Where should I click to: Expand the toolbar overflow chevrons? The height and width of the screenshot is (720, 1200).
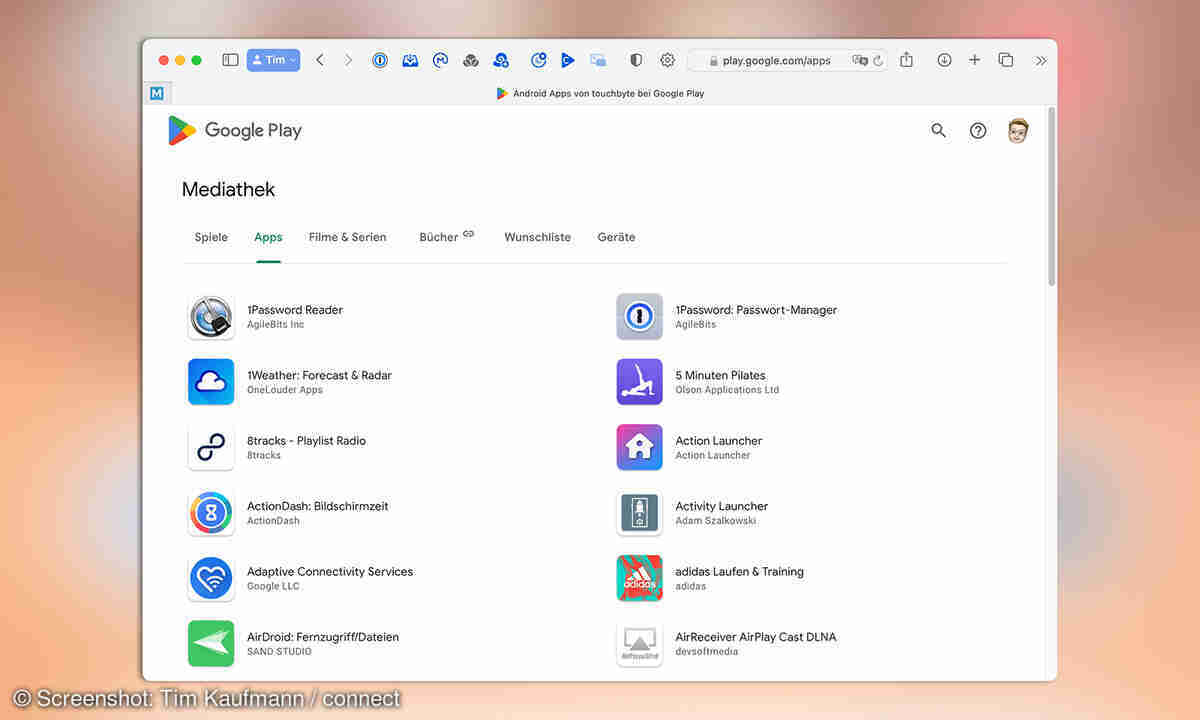click(x=1041, y=60)
